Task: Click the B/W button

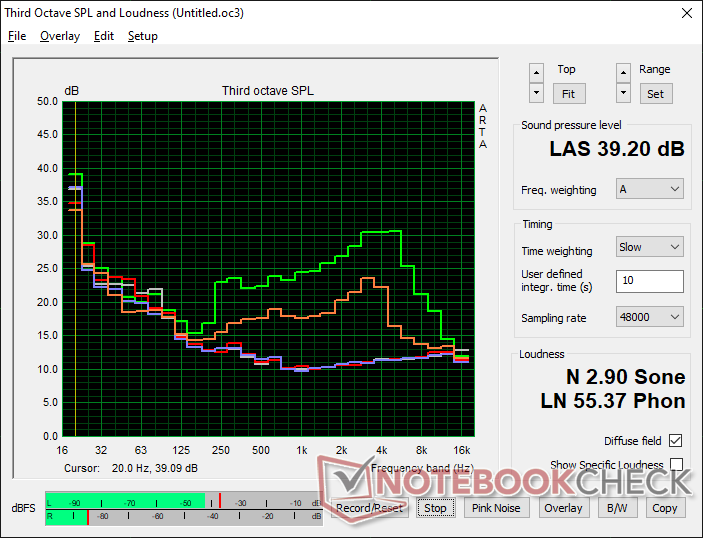Action: coord(617,508)
